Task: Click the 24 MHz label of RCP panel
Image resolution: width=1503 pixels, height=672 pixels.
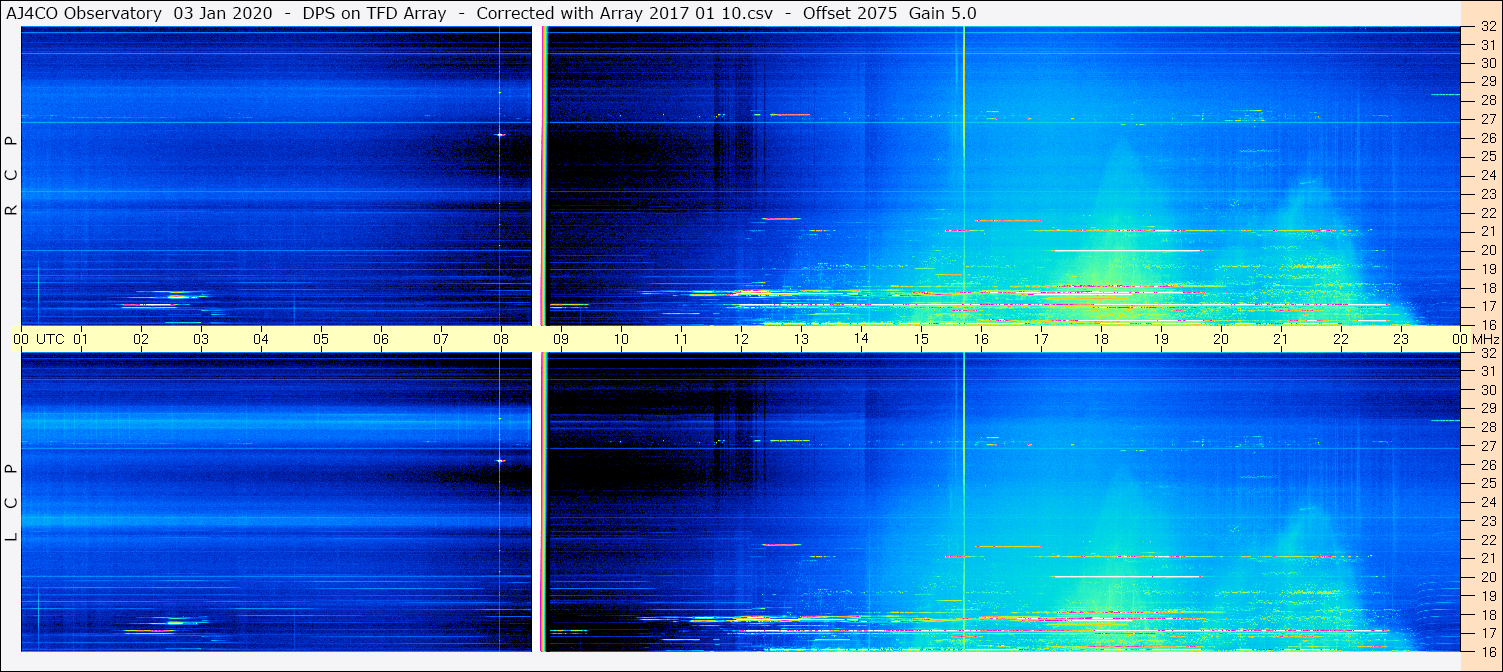Action: click(1488, 175)
